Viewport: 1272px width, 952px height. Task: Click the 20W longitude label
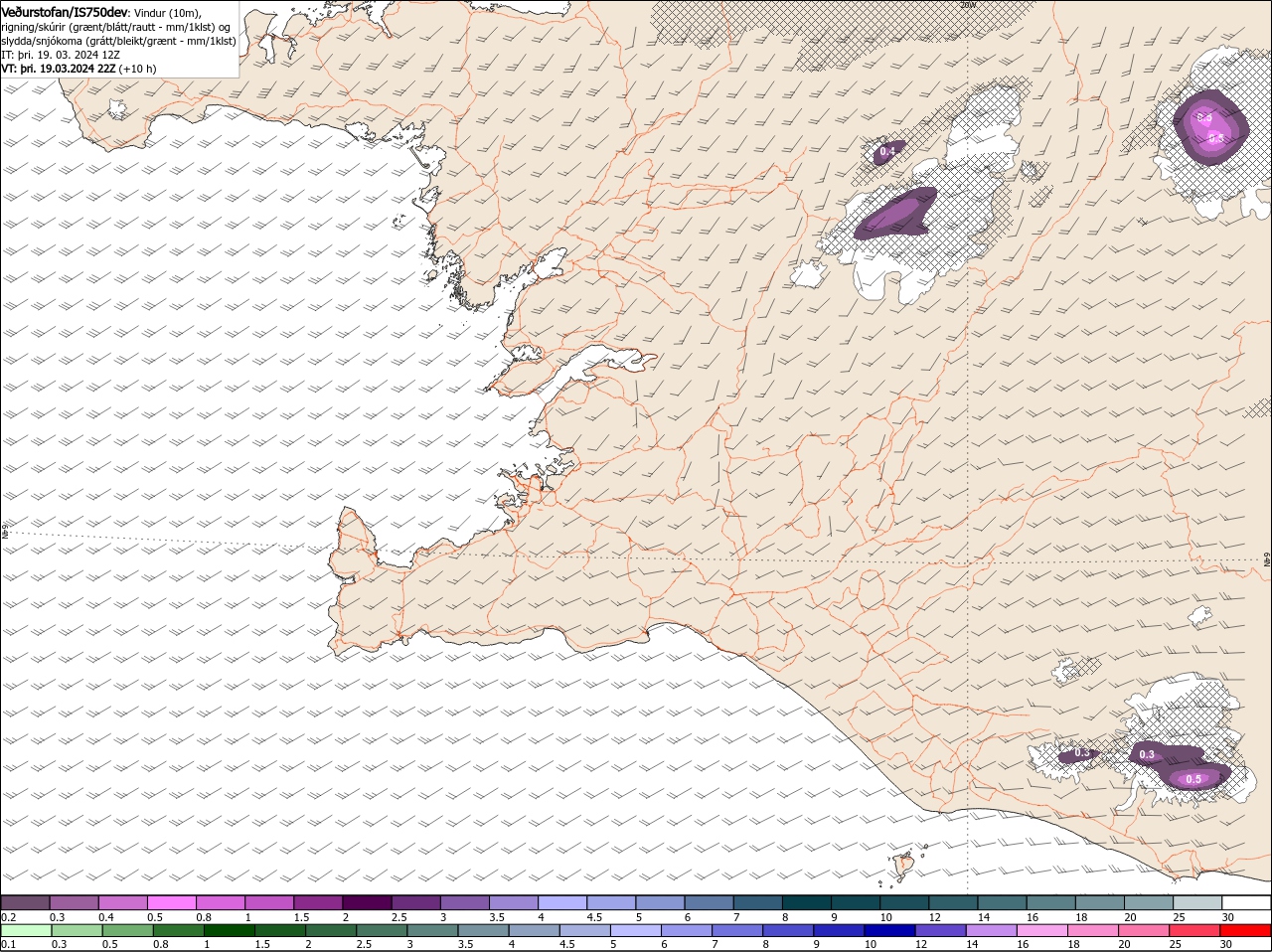[968, 5]
